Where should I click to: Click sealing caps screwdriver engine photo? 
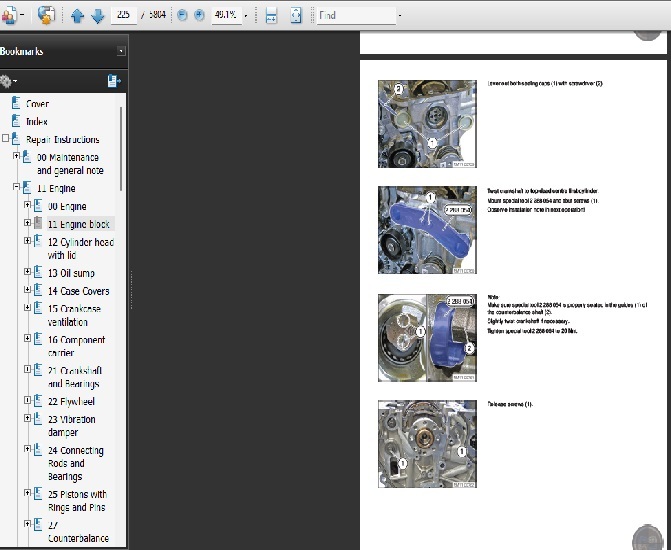click(x=427, y=124)
